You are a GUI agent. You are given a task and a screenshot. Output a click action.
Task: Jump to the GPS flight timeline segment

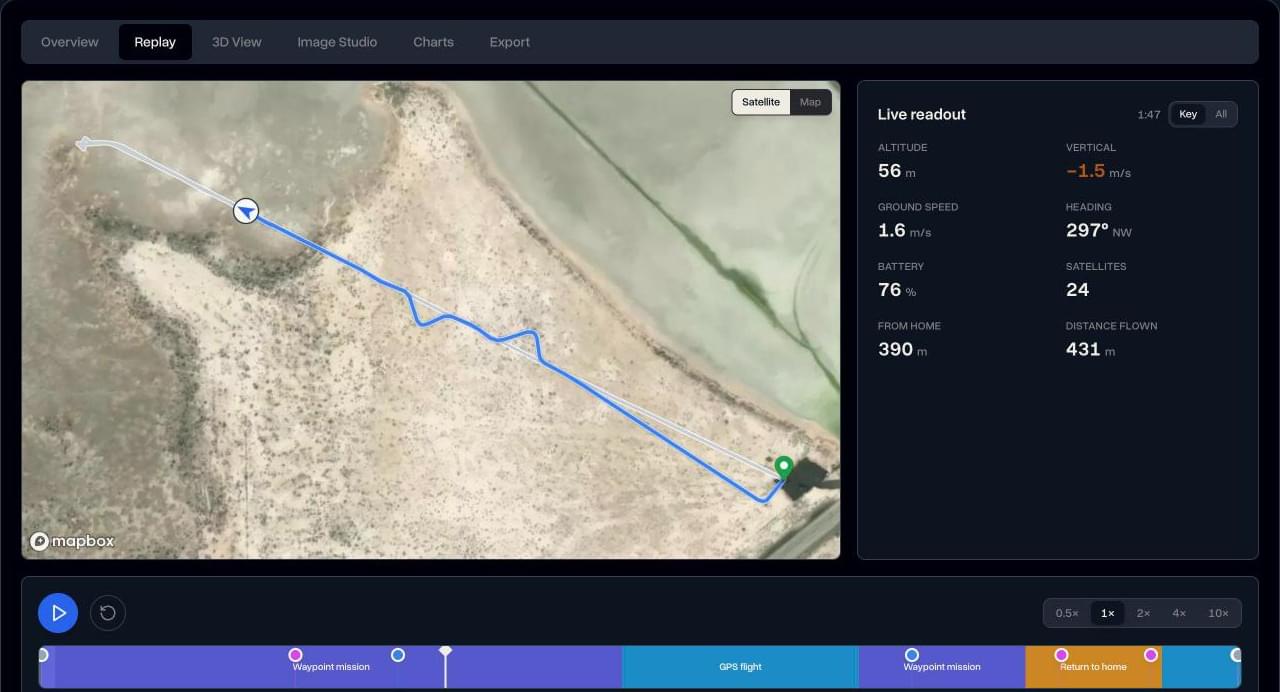[740, 667]
